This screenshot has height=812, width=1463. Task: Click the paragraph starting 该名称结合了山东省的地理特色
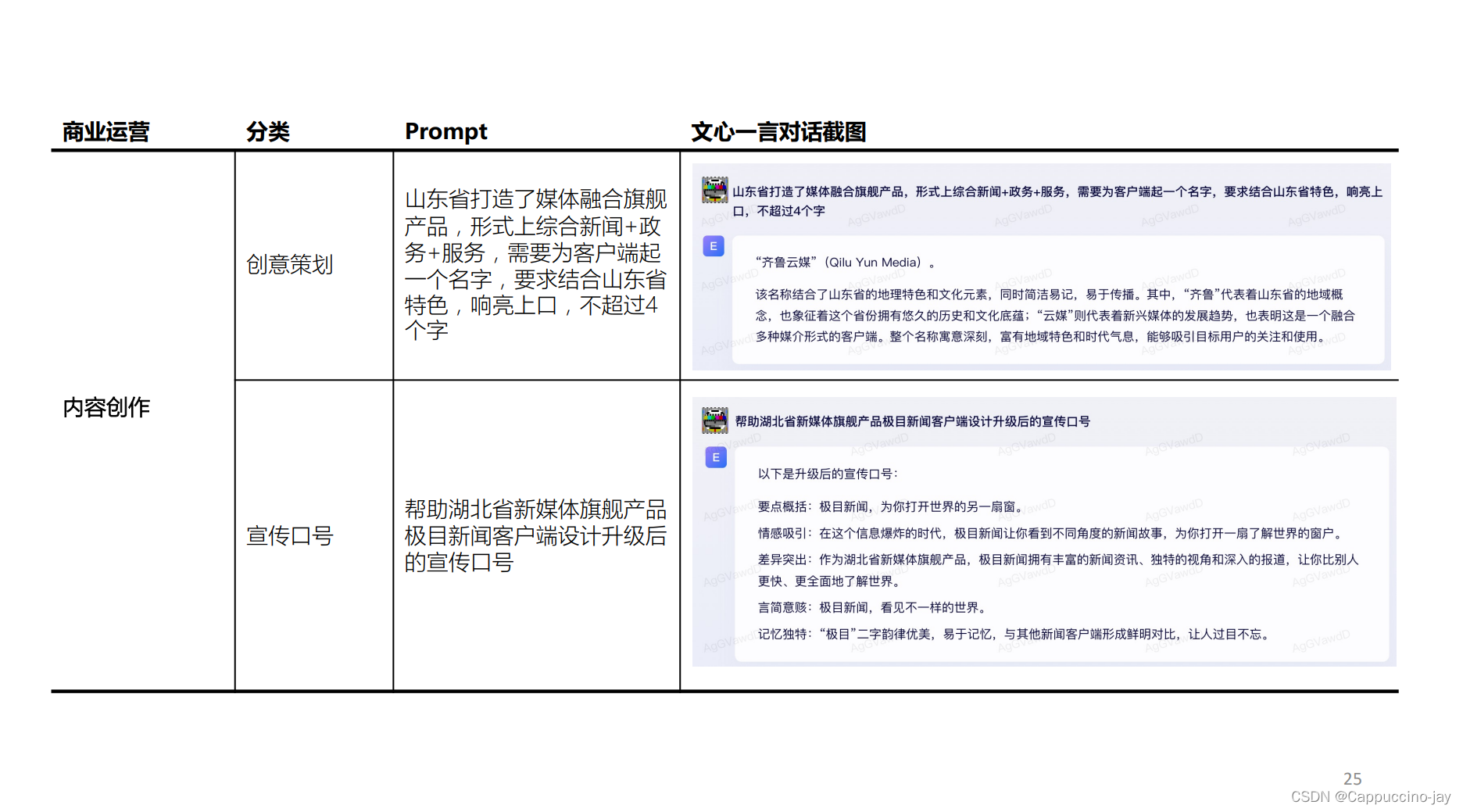pos(1055,315)
